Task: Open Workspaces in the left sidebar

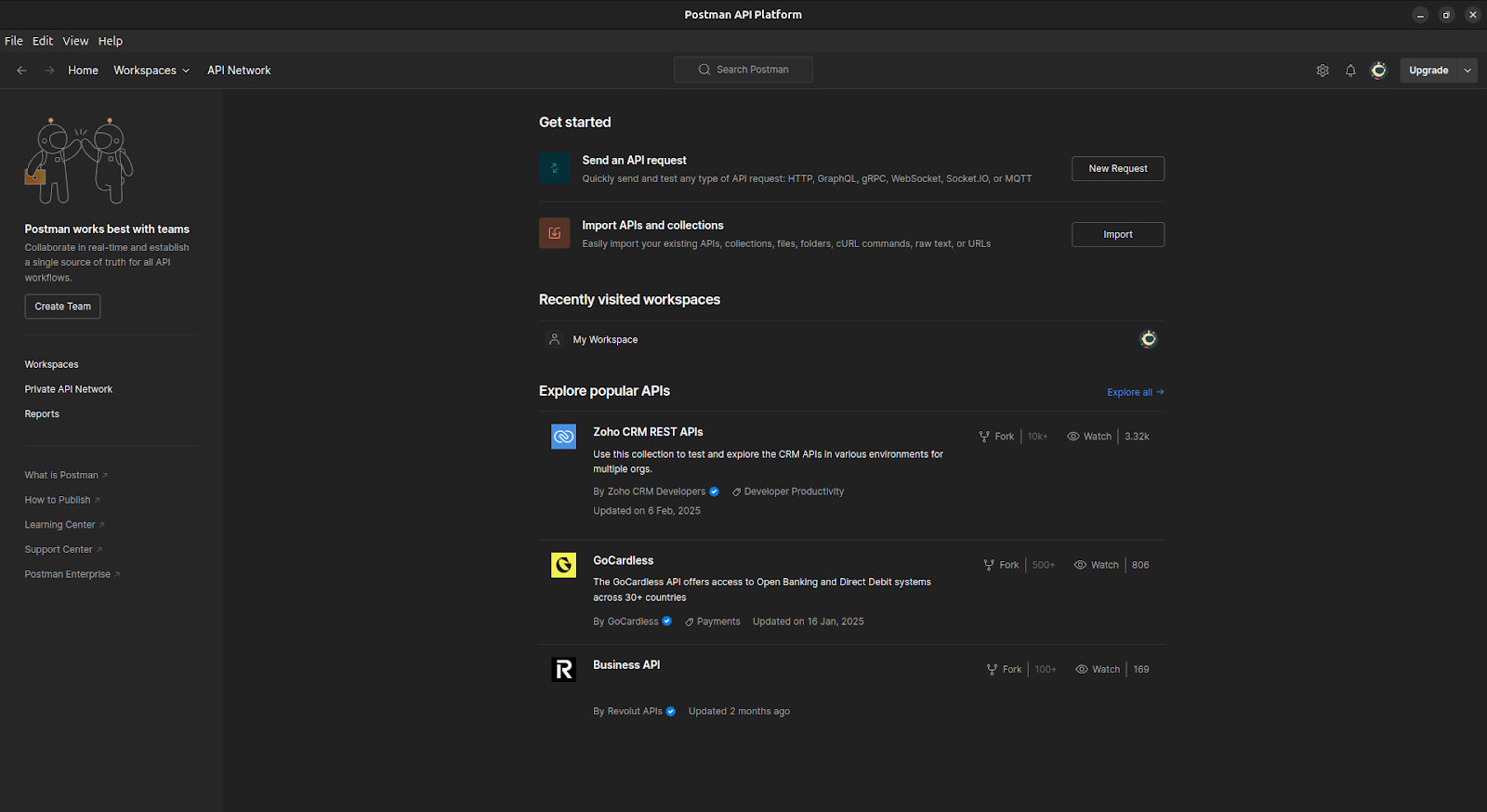Action: pos(51,364)
